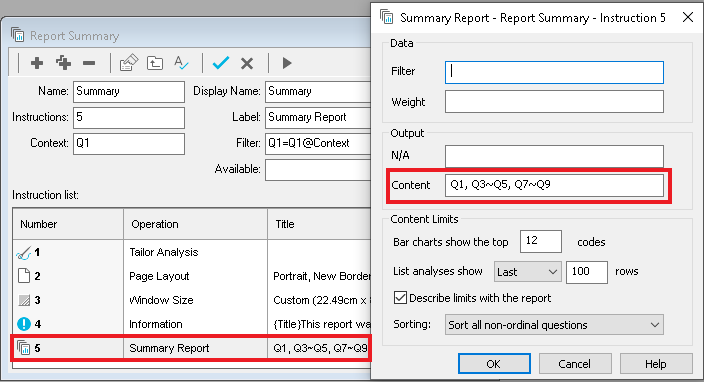This screenshot has height=382, width=704.
Task: Click the Weight input field
Action: coord(554,101)
